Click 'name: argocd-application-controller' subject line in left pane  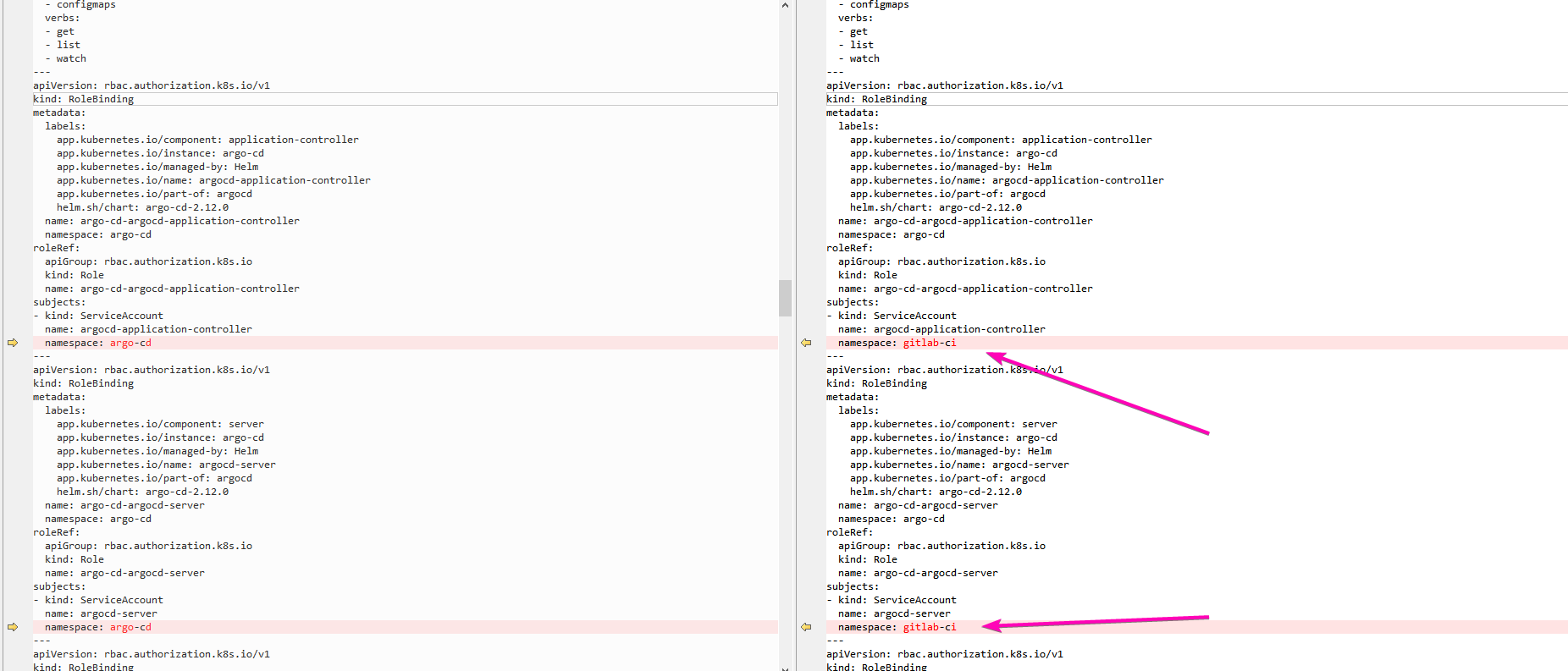pyautogui.click(x=148, y=329)
